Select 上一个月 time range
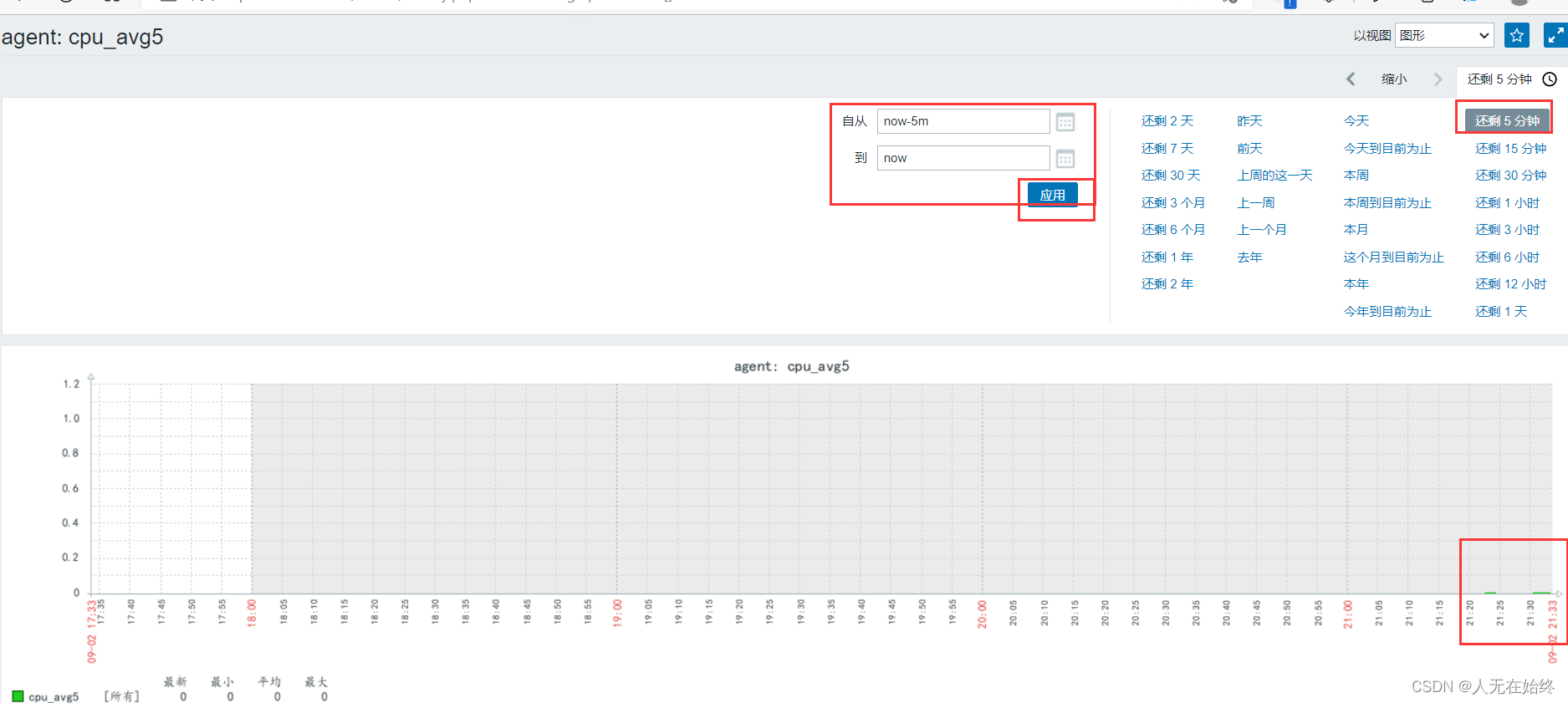 click(1262, 229)
